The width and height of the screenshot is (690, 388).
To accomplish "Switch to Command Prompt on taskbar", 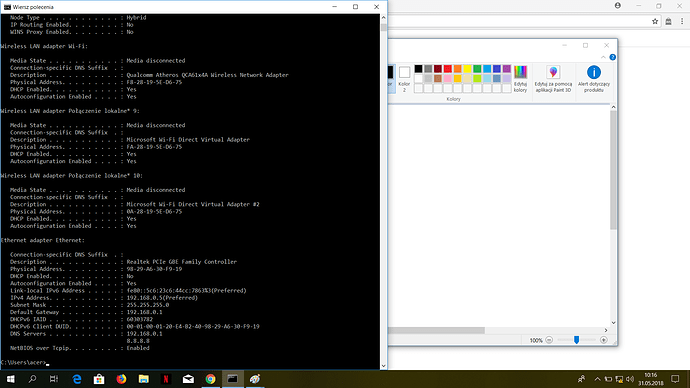I will [232, 379].
